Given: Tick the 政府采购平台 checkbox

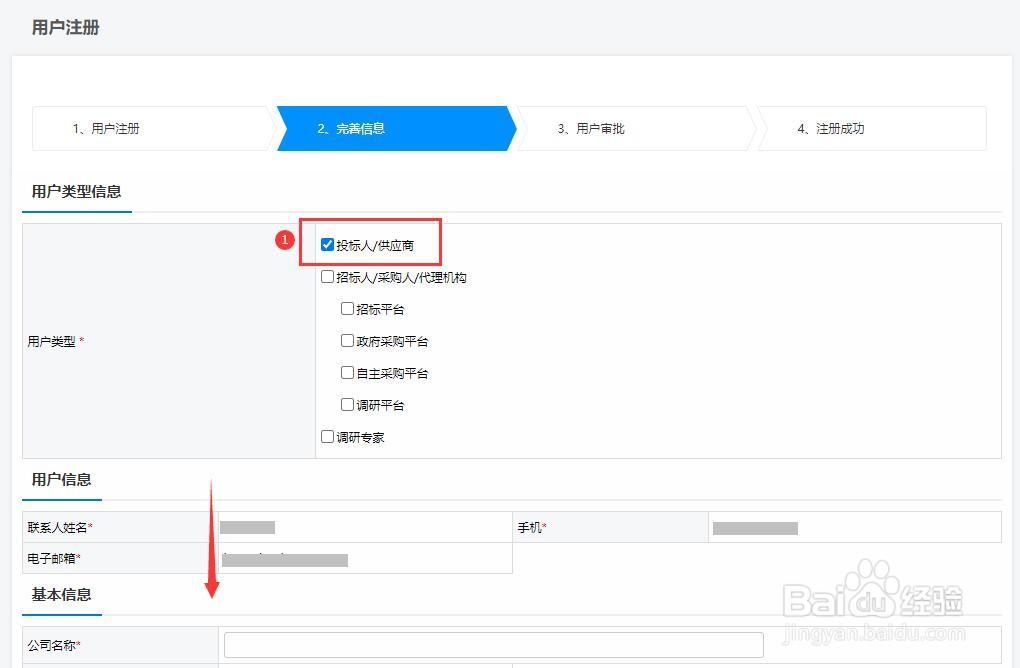Looking at the screenshot, I should (347, 340).
